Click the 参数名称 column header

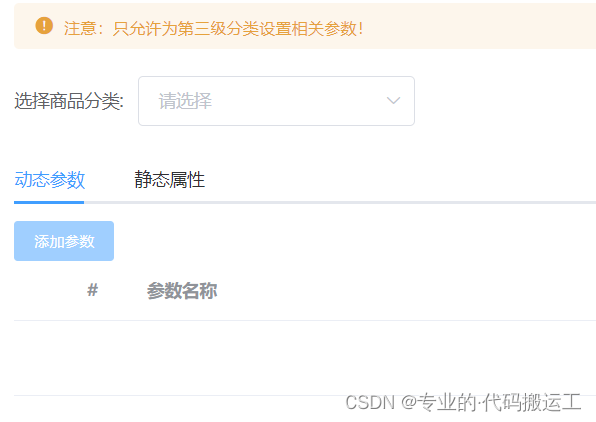(x=182, y=291)
